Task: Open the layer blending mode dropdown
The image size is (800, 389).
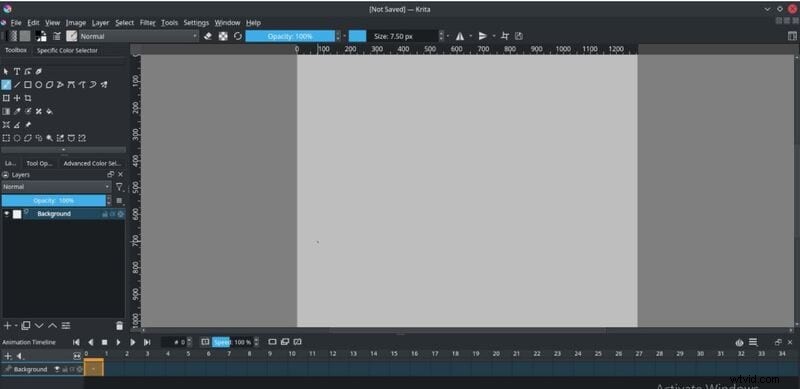Action: 56,187
